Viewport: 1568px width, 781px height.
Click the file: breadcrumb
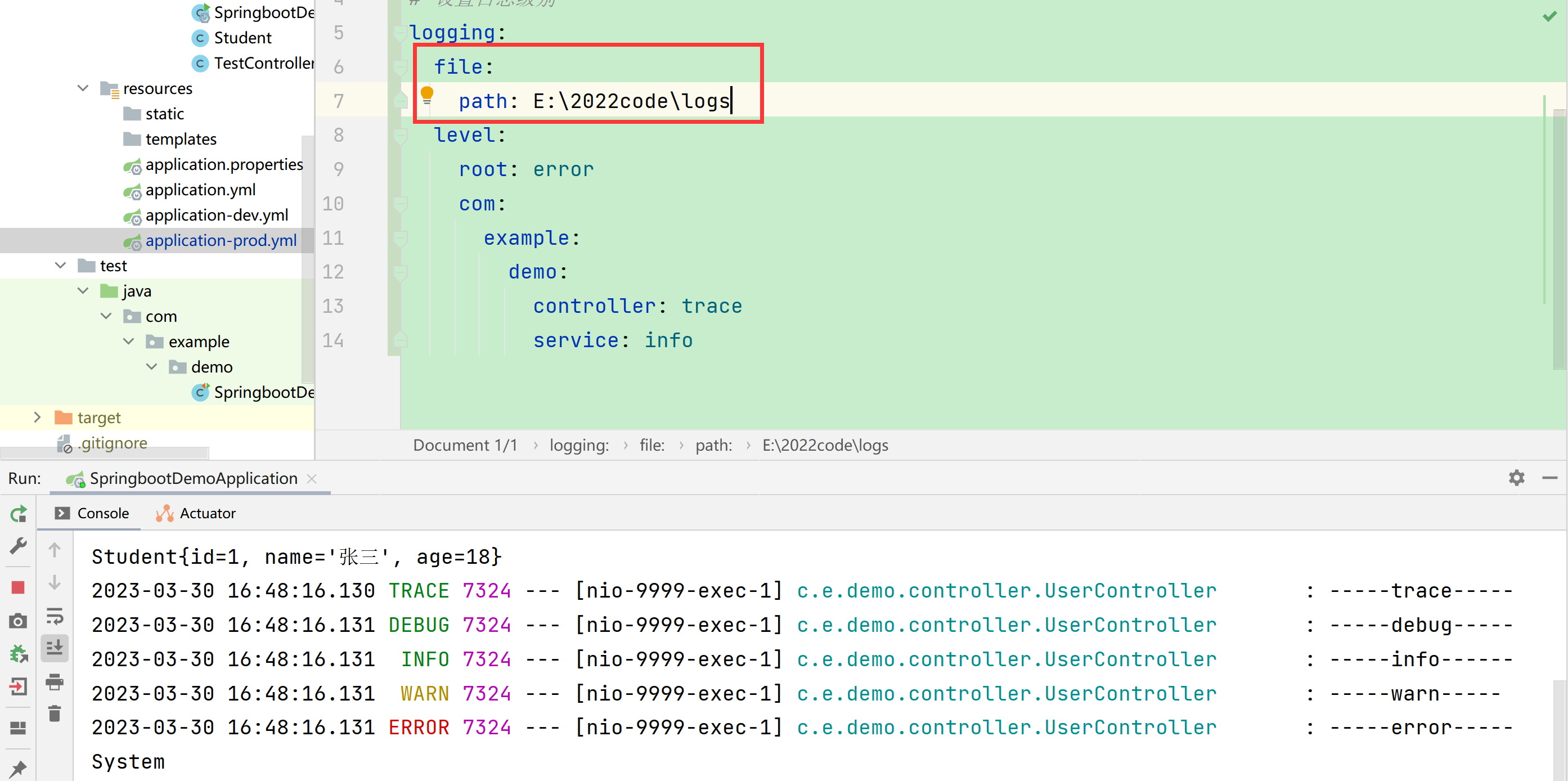click(652, 445)
